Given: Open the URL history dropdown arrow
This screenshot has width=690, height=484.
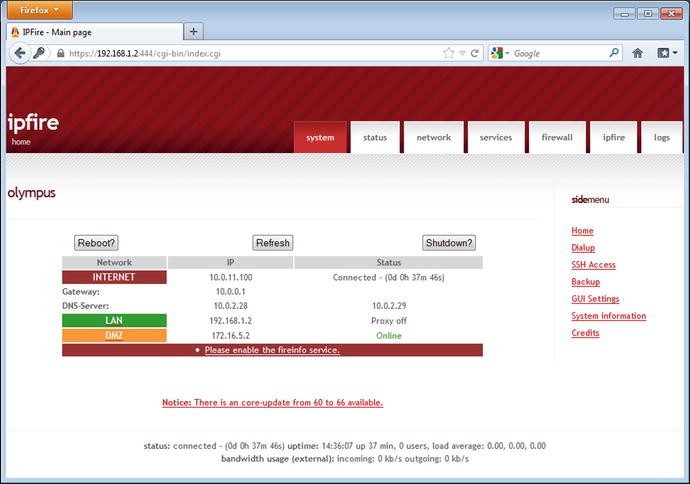Looking at the screenshot, I should coord(462,53).
